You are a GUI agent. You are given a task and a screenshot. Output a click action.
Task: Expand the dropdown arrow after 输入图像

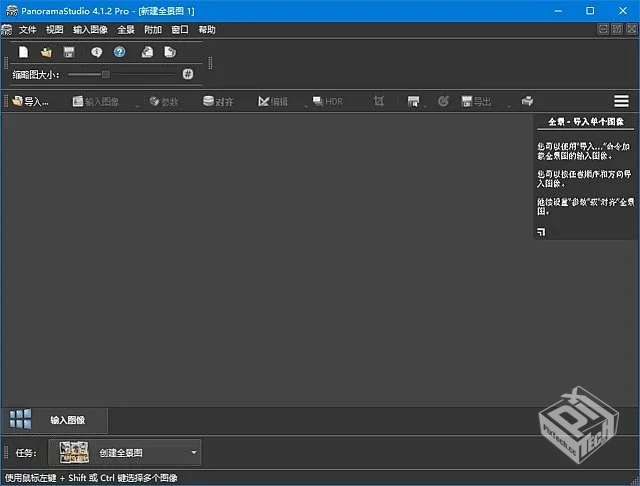(x=138, y=106)
